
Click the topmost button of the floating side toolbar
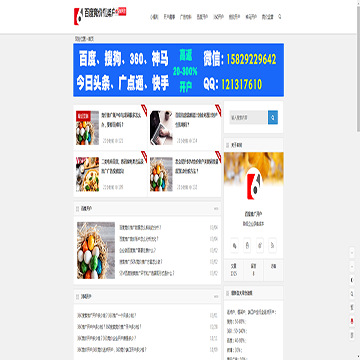(352, 253)
